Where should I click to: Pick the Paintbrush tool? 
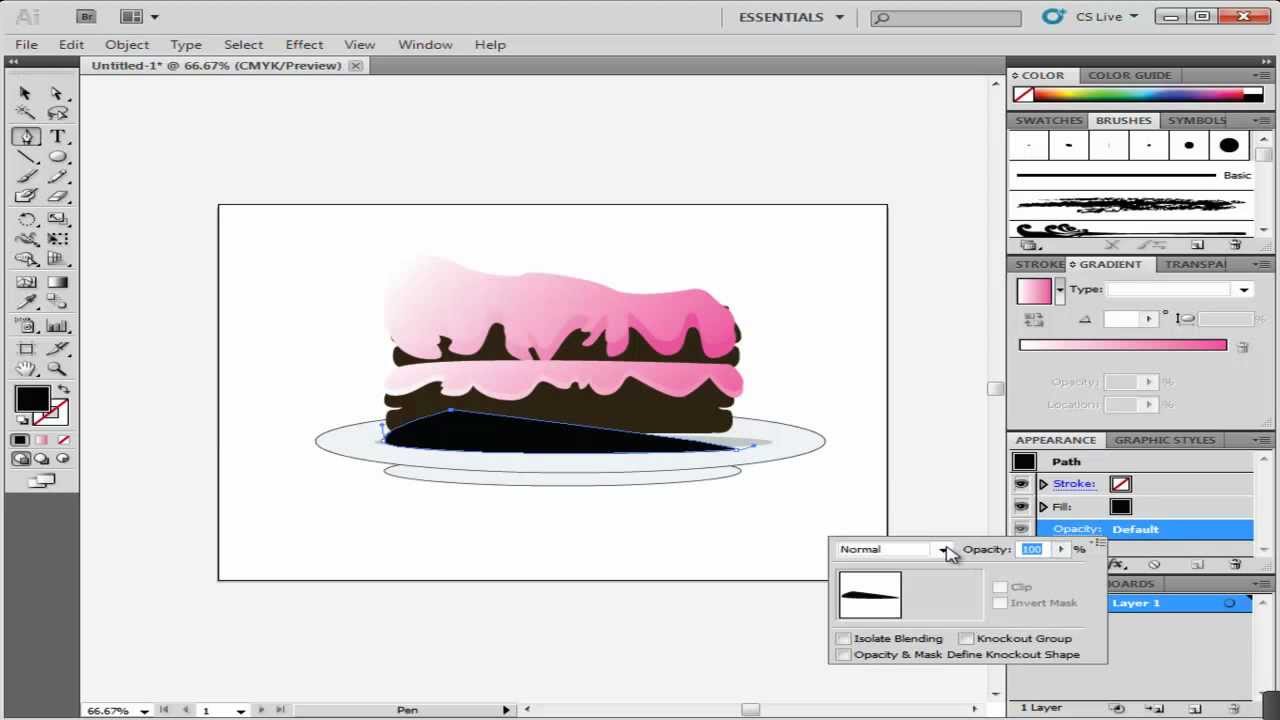26,175
